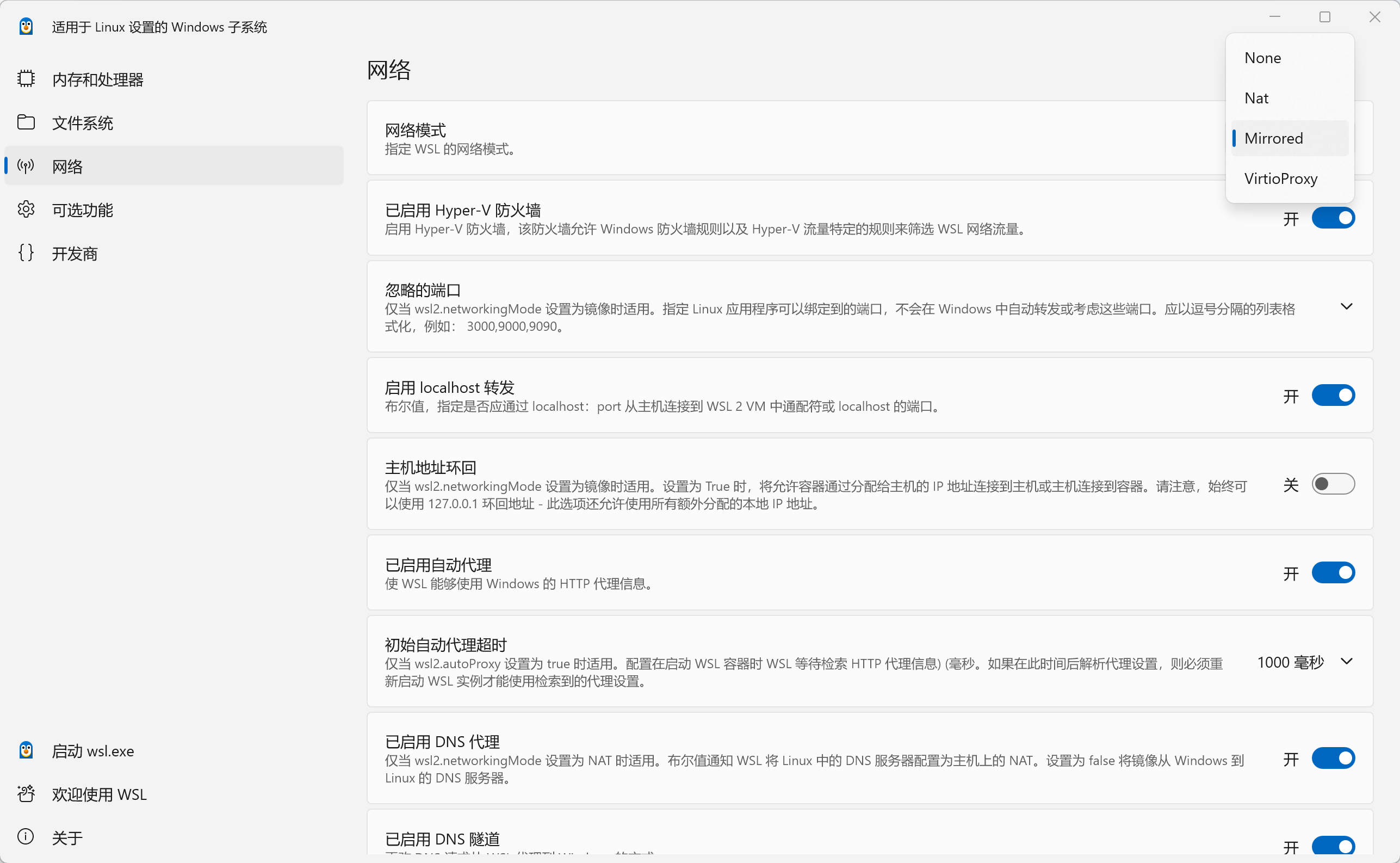Screen dimensions: 1400x863
Task: Click the developer curly braces icon
Action: pyautogui.click(x=26, y=253)
